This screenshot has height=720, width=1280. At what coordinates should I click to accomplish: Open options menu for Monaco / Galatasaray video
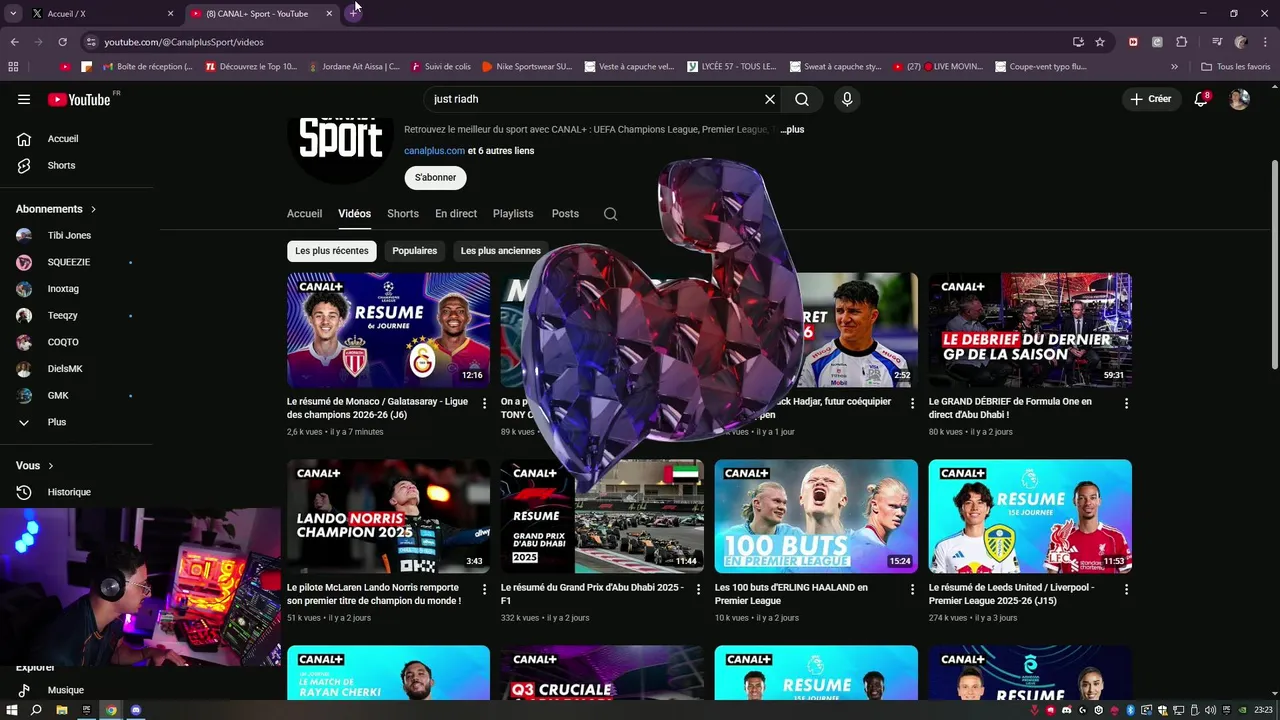pos(485,403)
